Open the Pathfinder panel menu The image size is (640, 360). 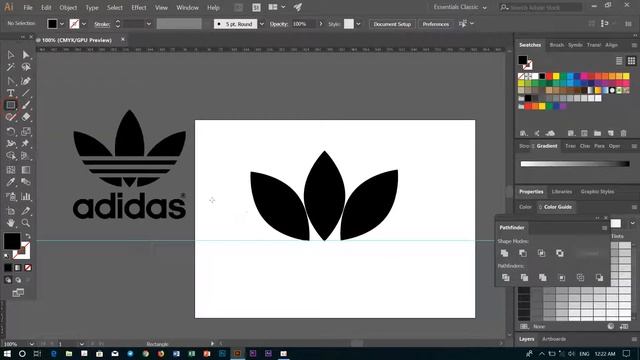604,228
